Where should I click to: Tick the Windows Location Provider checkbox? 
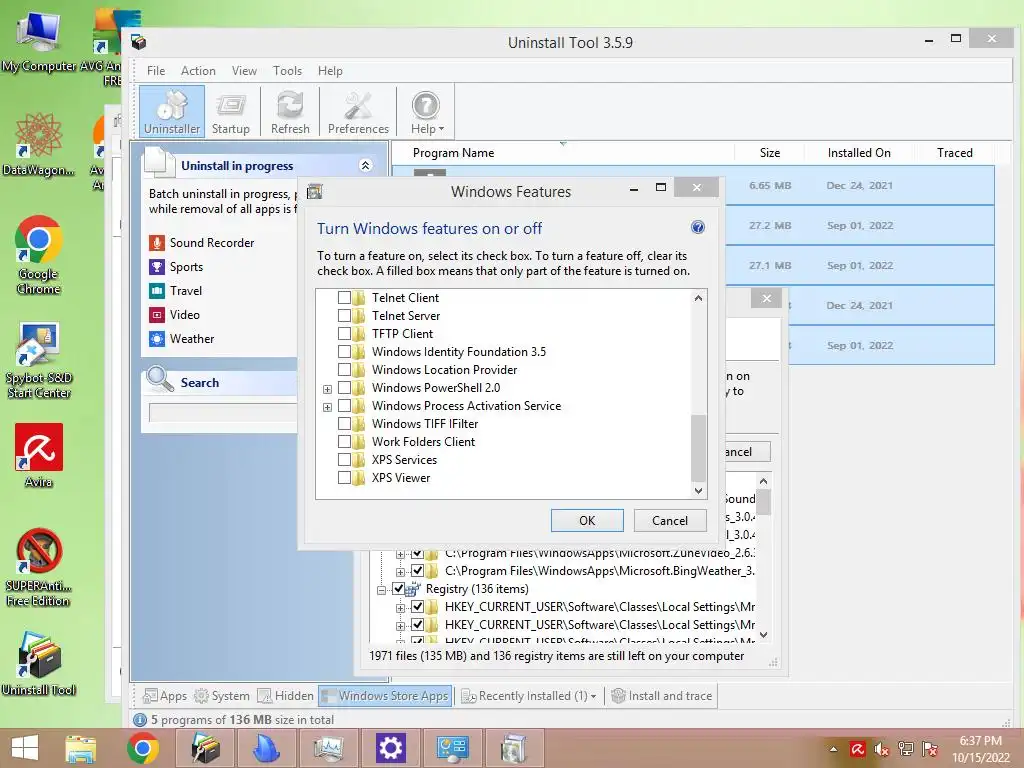pos(344,370)
